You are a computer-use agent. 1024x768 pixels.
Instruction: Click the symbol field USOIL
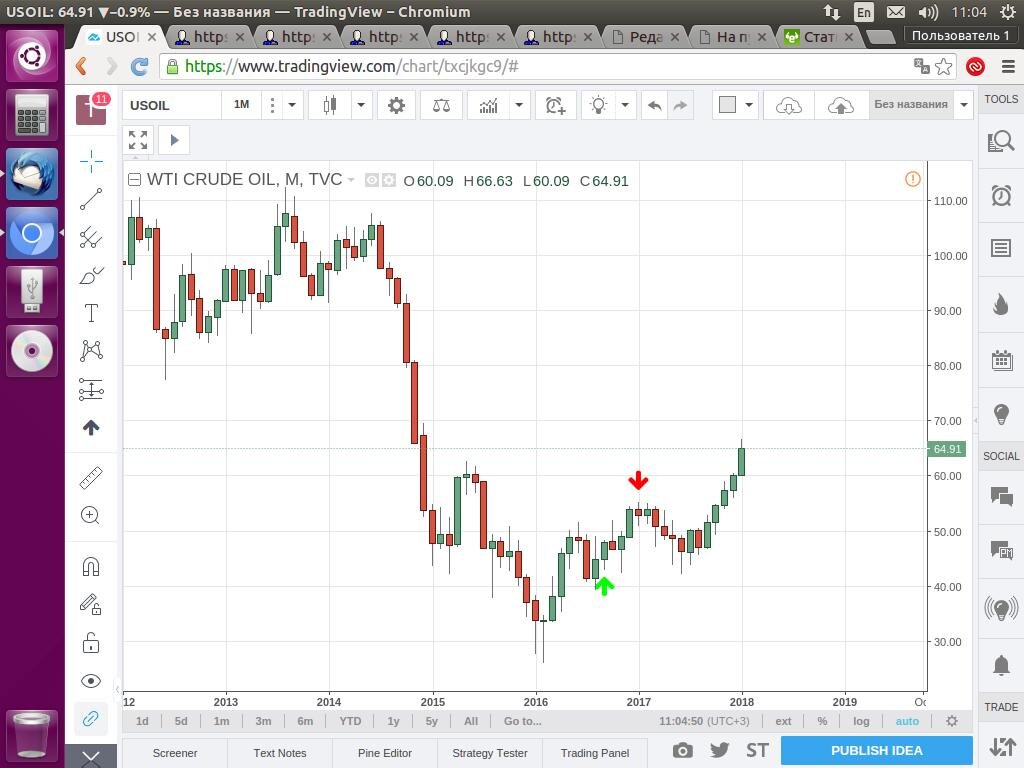(172, 105)
